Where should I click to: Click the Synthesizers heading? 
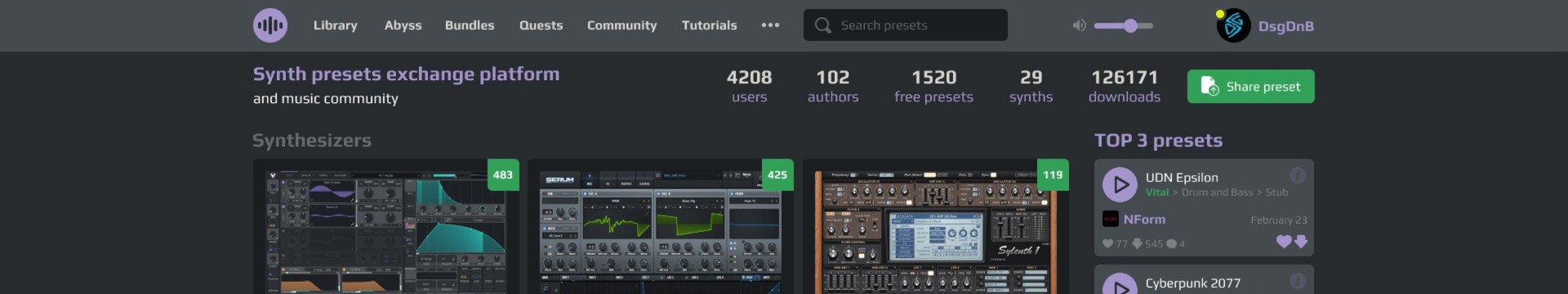pyautogui.click(x=312, y=140)
